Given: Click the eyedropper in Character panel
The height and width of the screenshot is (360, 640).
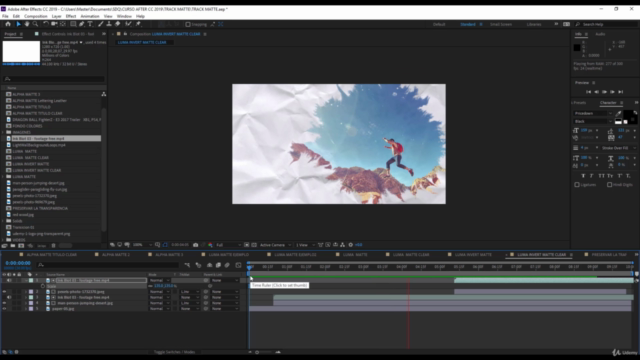Looking at the screenshot, I should click(x=618, y=113).
